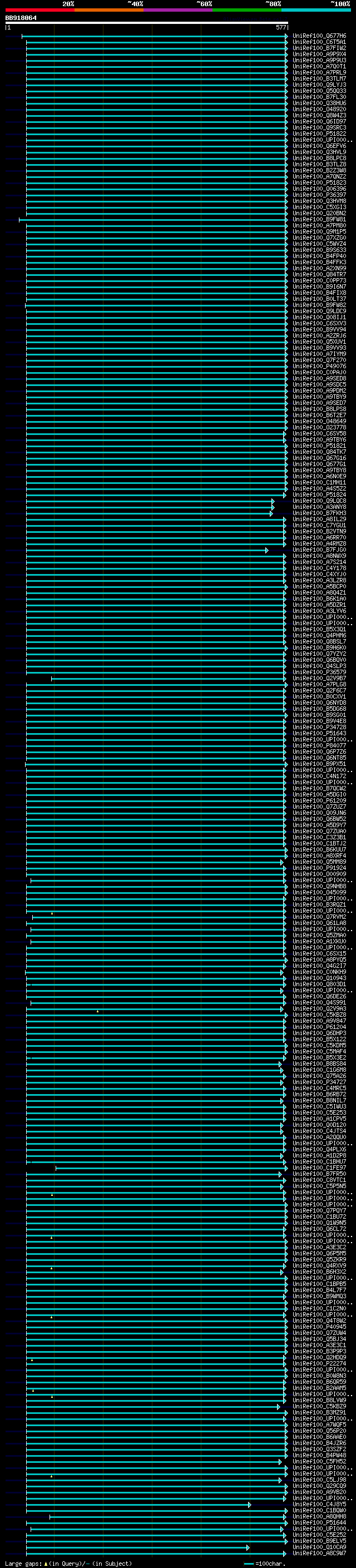This screenshot has height=1568, width=356.
Task: Select hit label UniRef100_P22274
Action: (x=319, y=1364)
